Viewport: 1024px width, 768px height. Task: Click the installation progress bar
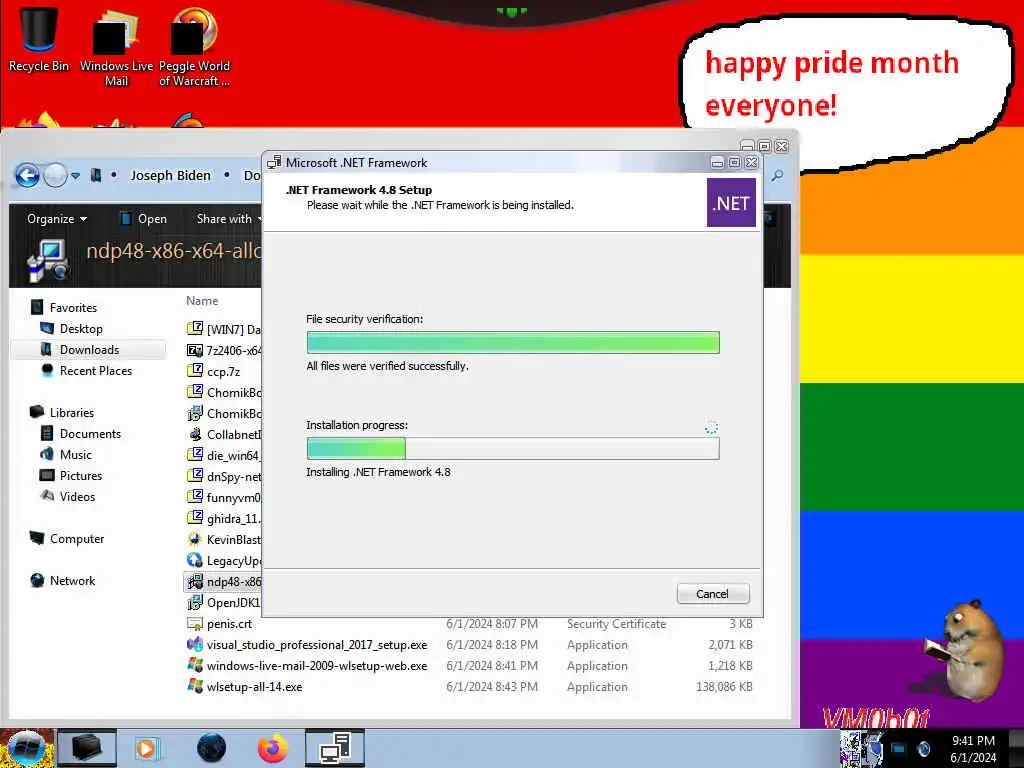[x=513, y=449]
